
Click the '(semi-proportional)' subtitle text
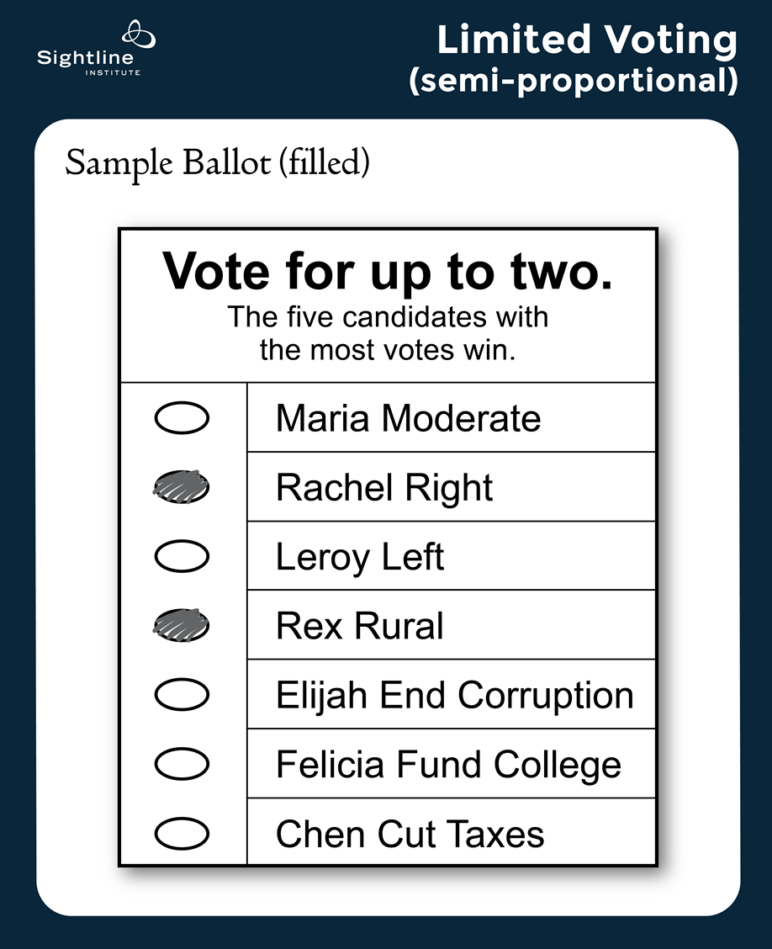click(x=573, y=82)
